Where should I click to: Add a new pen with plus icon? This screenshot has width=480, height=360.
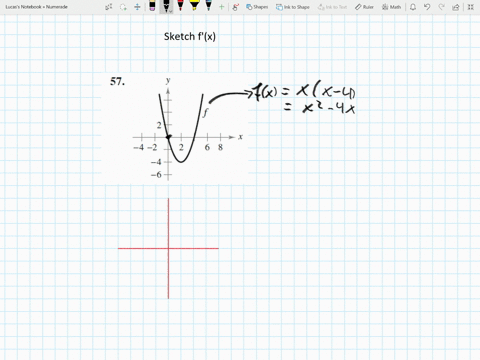pos(221,7)
